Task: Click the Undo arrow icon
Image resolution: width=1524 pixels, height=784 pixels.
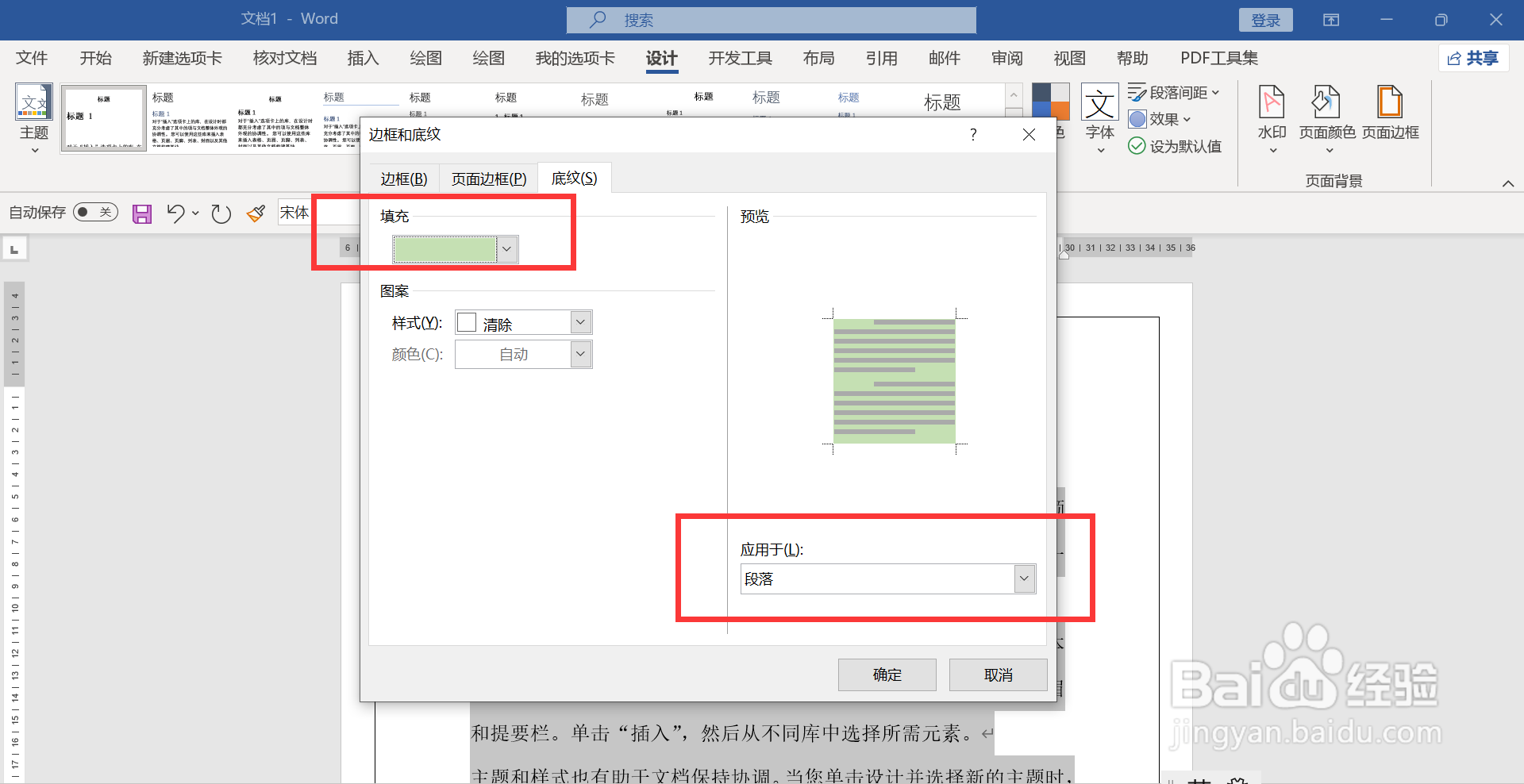Action: coord(175,213)
